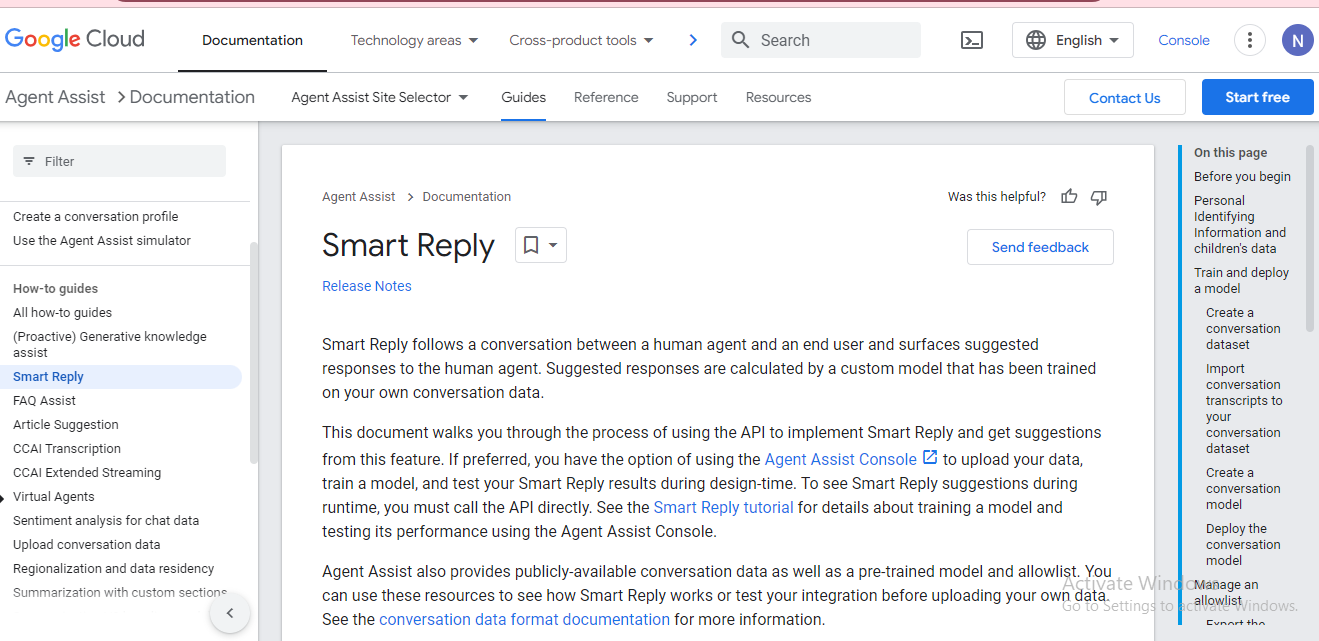Click the sidebar Filter field
The width and height of the screenshot is (1319, 641).
point(119,161)
